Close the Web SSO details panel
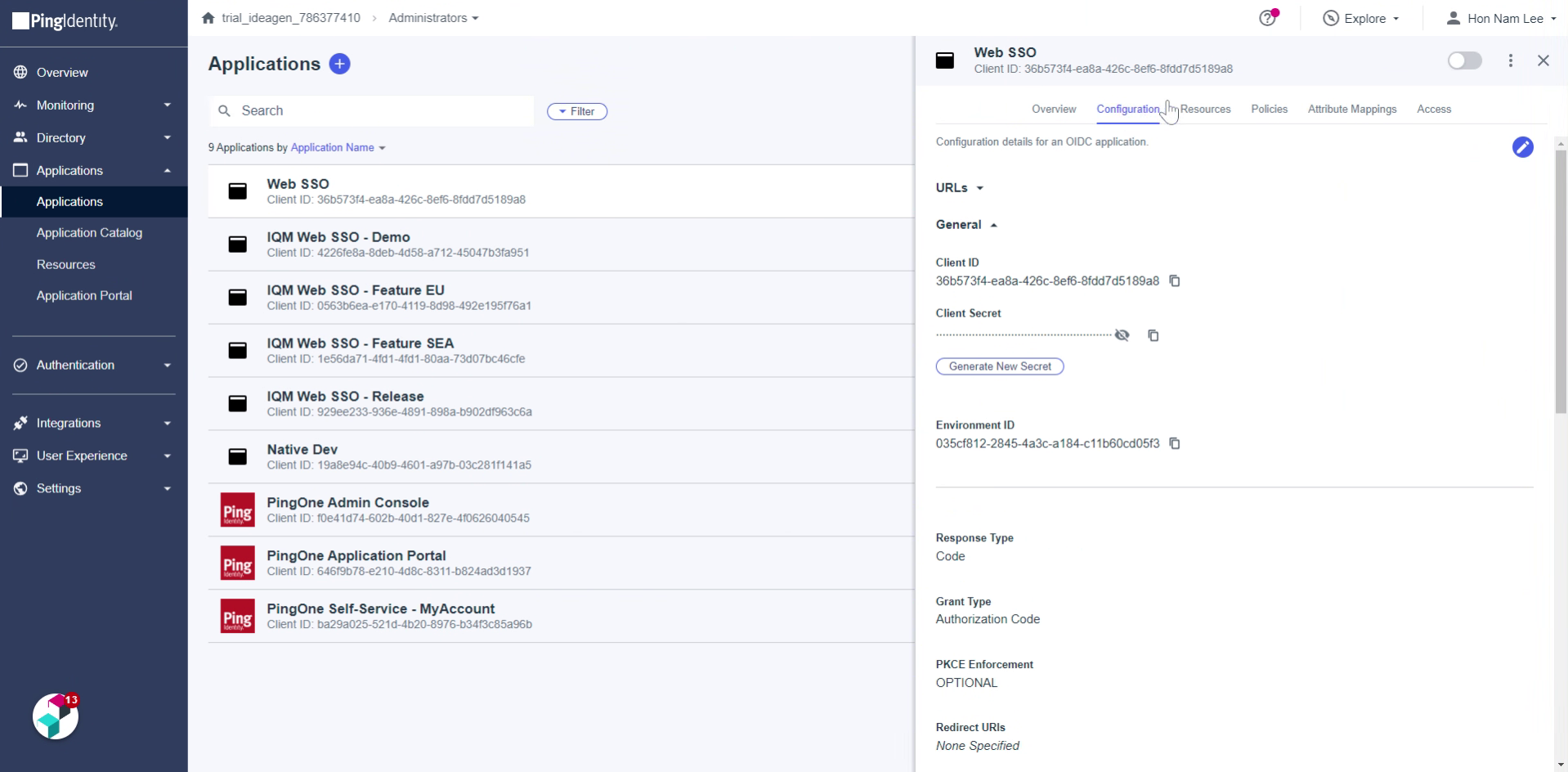Image resolution: width=1568 pixels, height=772 pixels. click(x=1543, y=61)
